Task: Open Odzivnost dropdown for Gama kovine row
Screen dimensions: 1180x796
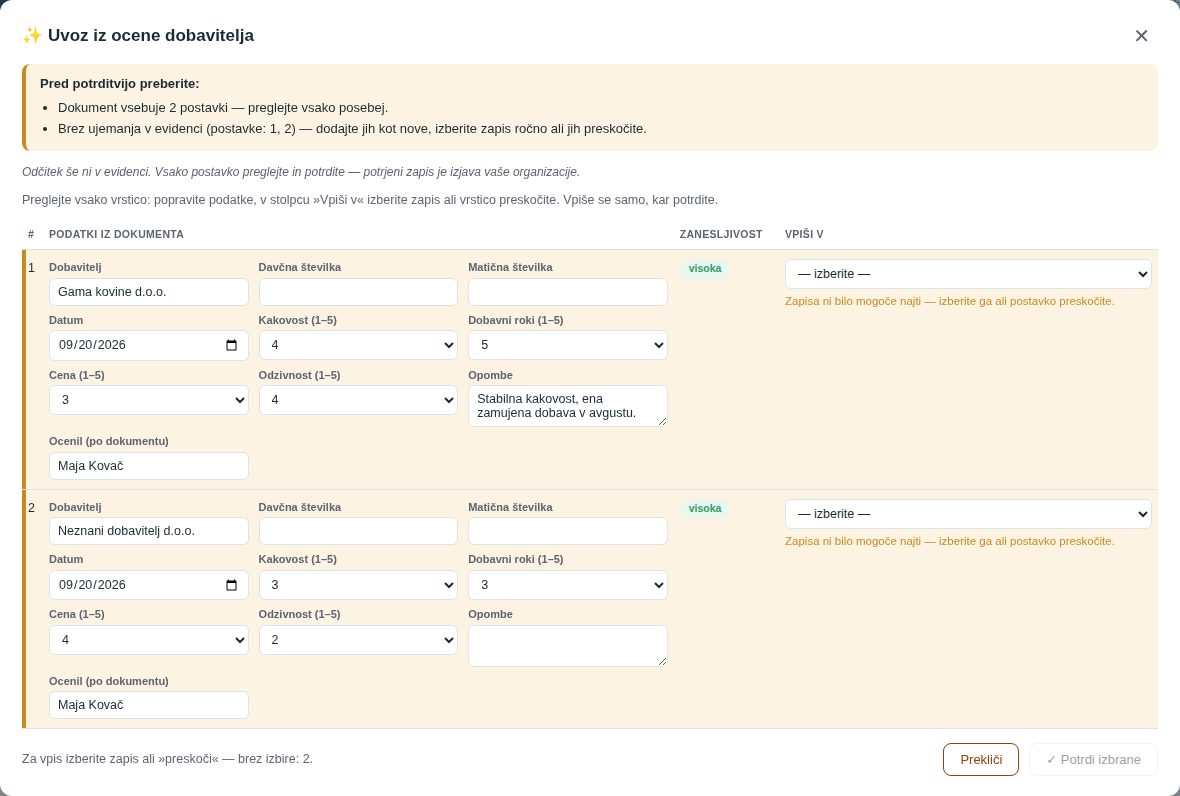Action: click(x=358, y=400)
